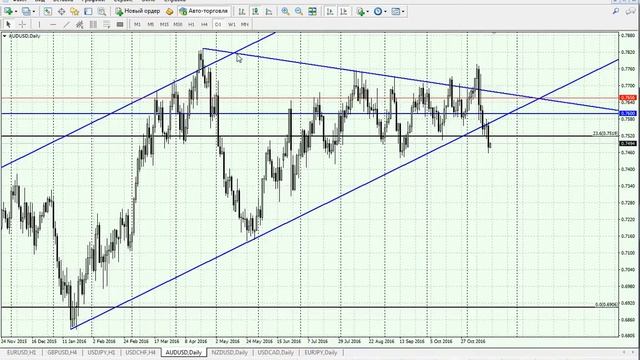Open the New Chart dropdown arrow
This screenshot has height=360, width=640.
[16, 11]
